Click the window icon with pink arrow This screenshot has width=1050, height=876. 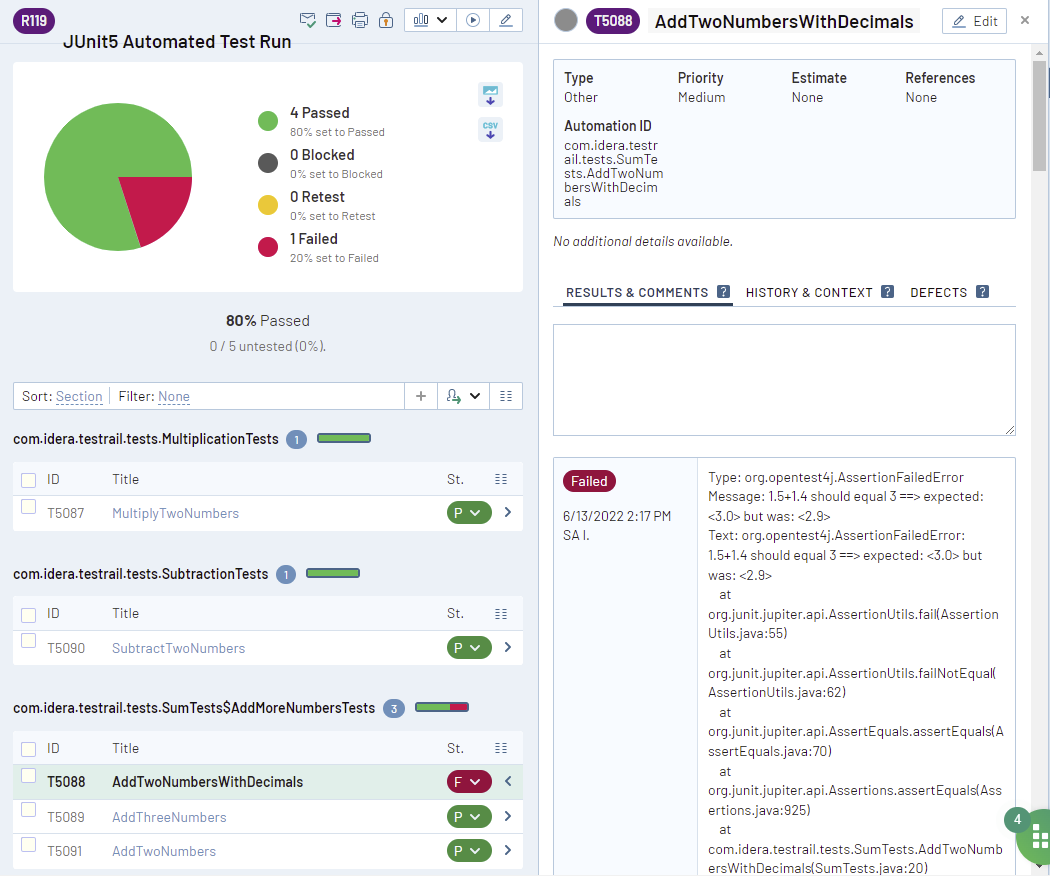(x=335, y=20)
